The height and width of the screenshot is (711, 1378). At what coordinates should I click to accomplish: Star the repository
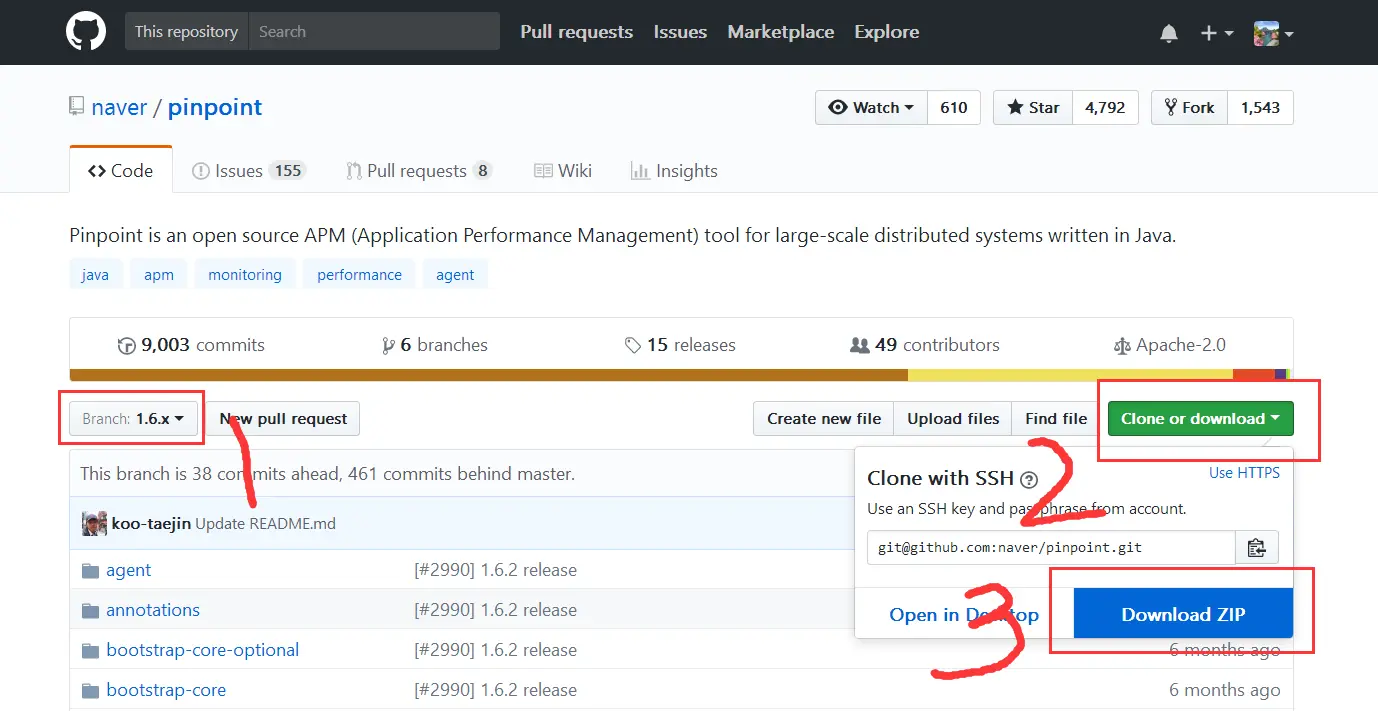click(1033, 107)
